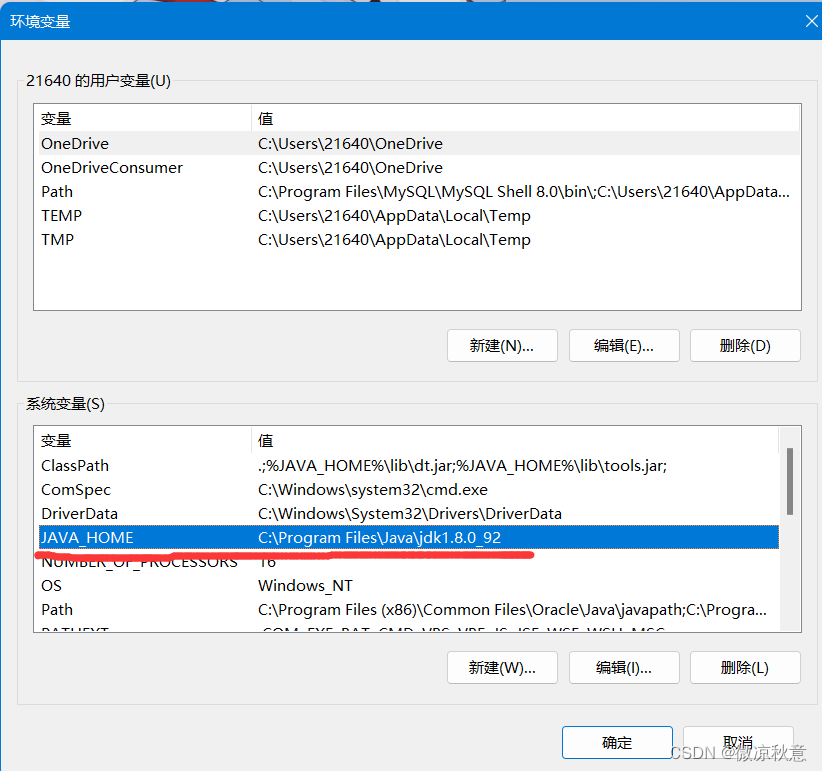Click the 删除(D) button for user variables

point(745,345)
